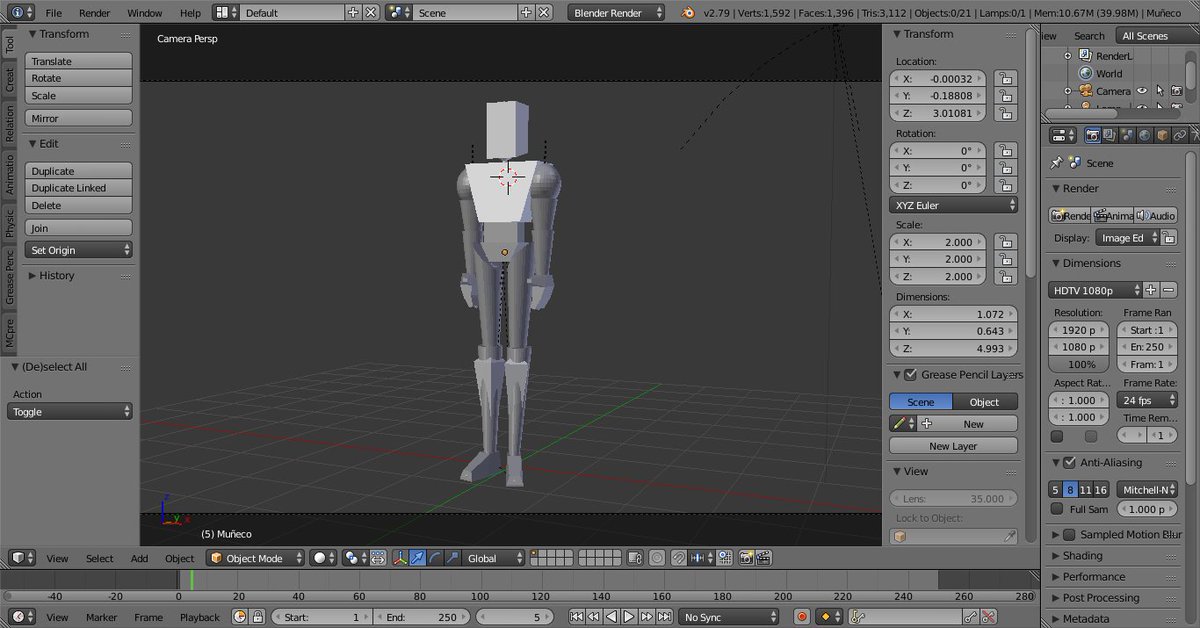
Task: Open the Render tab camera icon in Properties
Action: (1093, 135)
